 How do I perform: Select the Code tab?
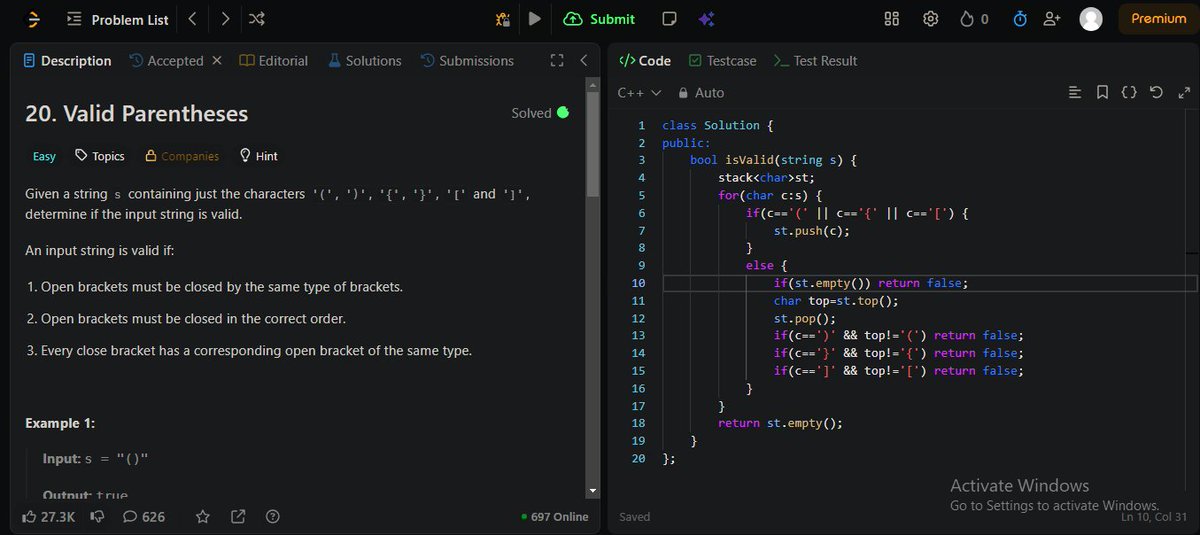(x=645, y=61)
